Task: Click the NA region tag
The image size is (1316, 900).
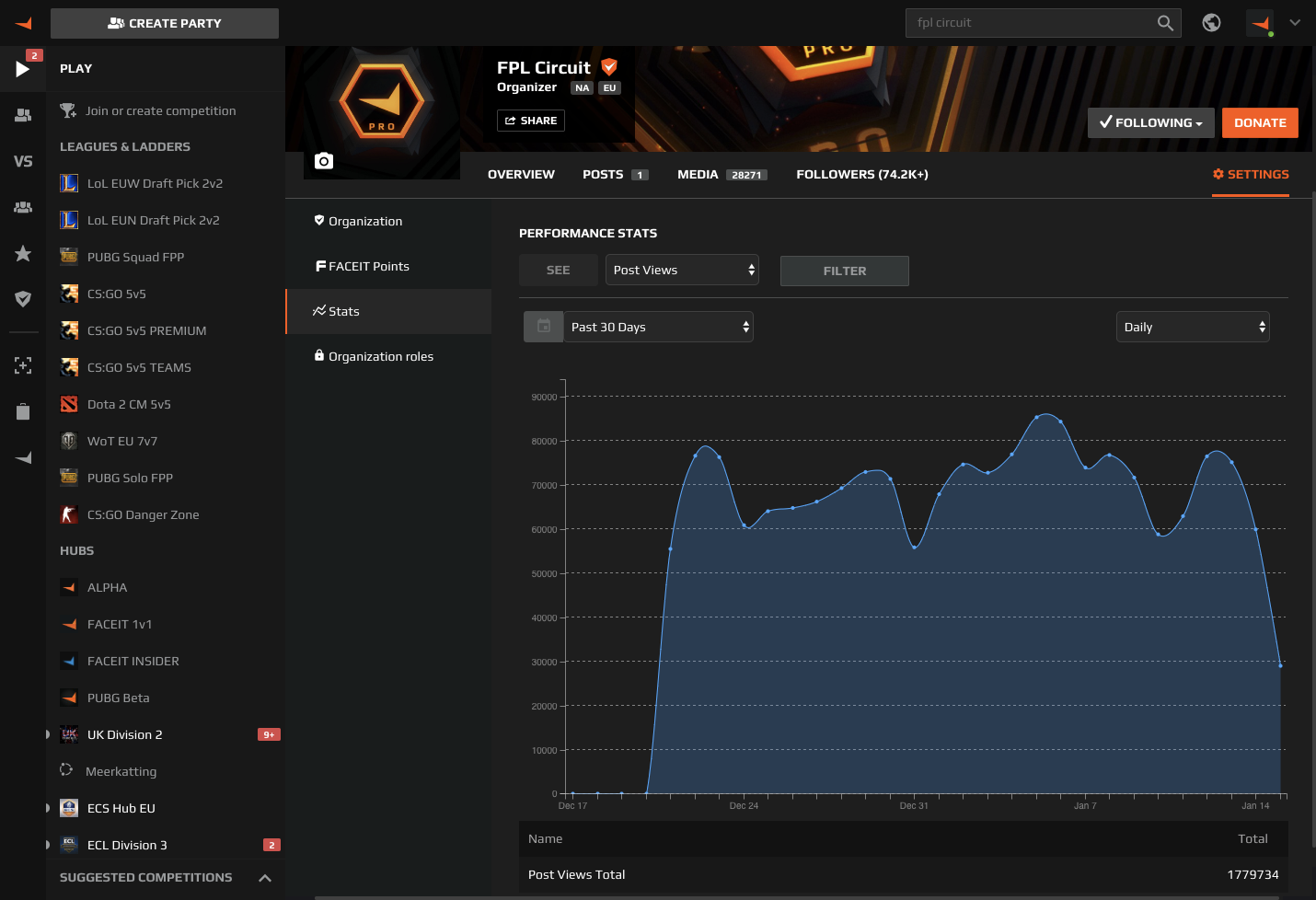Action: click(x=582, y=88)
